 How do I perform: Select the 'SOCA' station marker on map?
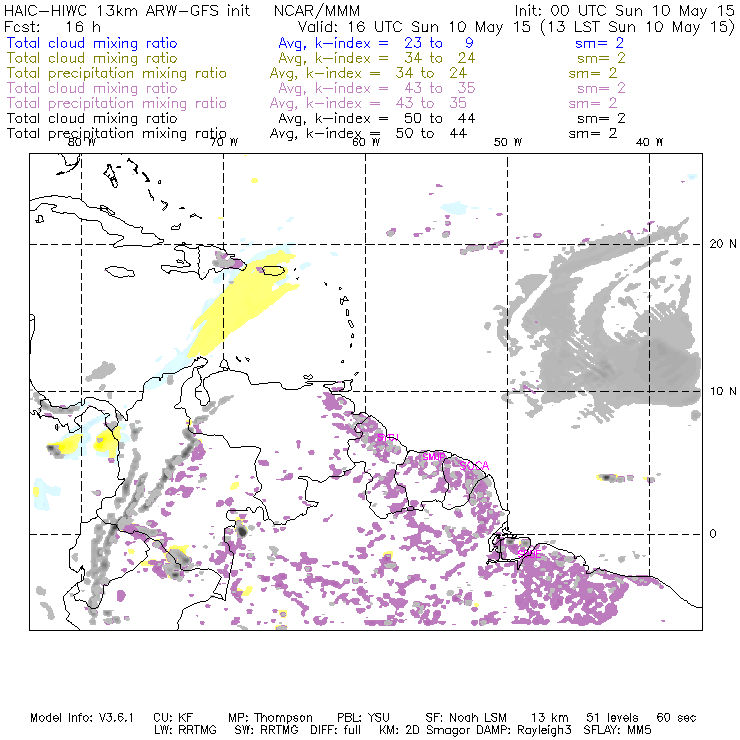(x=474, y=466)
